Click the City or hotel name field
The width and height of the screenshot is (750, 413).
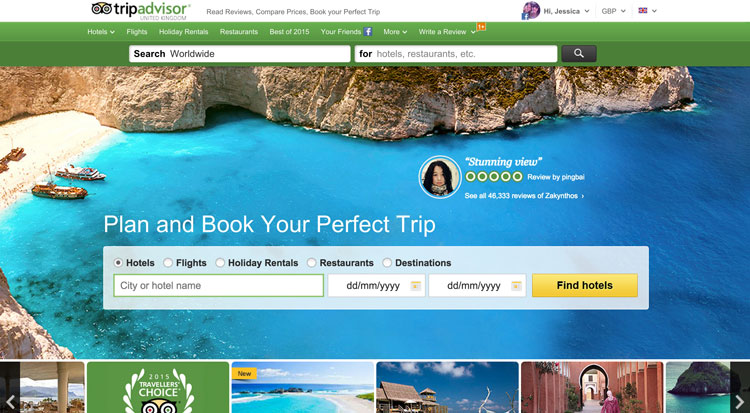[x=219, y=286]
